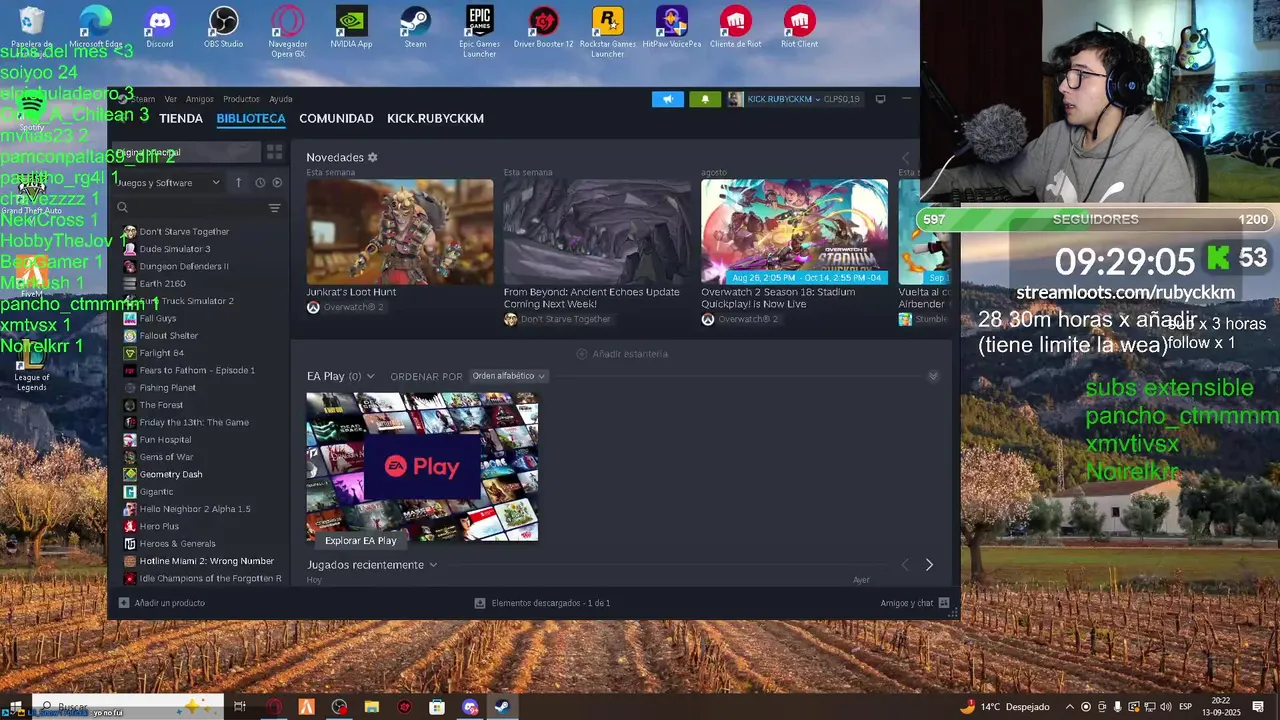Screen dimensions: 1280x720
Task: Open the Orden alfabético sort dropdown
Action: coord(509,376)
